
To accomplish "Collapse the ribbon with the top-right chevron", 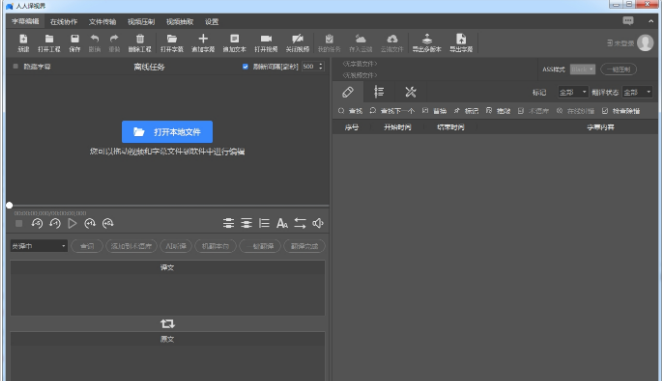I will pyautogui.click(x=651, y=21).
